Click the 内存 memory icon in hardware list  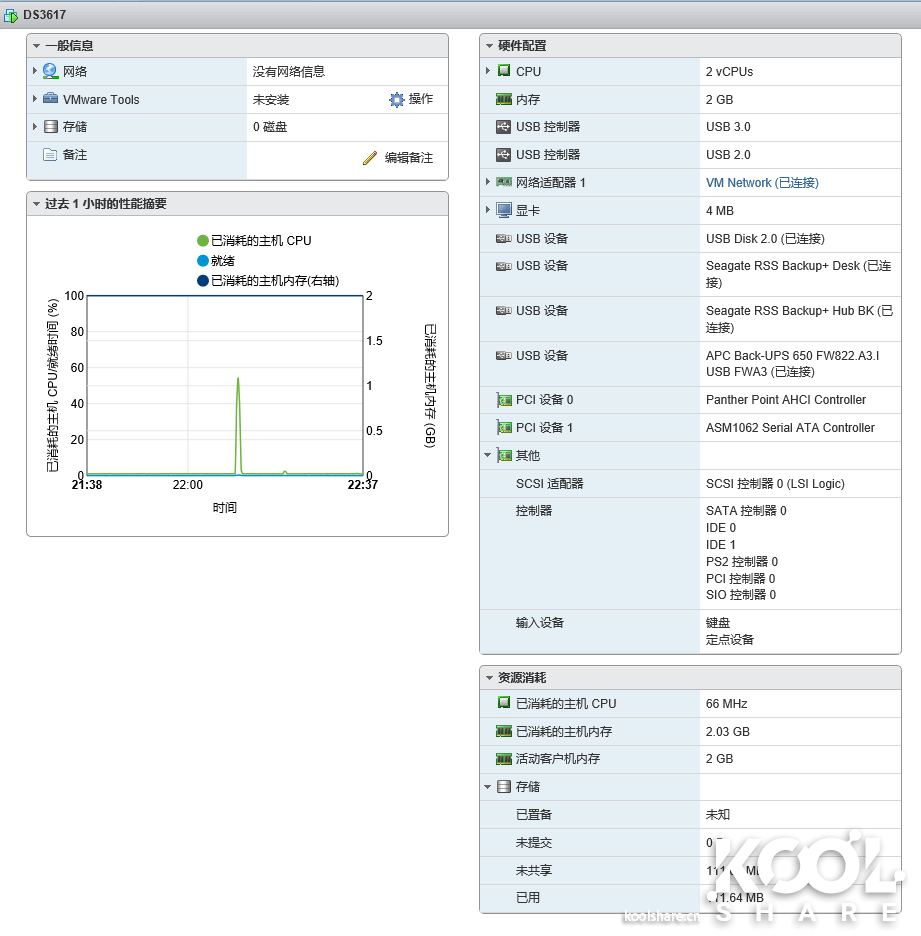(503, 100)
